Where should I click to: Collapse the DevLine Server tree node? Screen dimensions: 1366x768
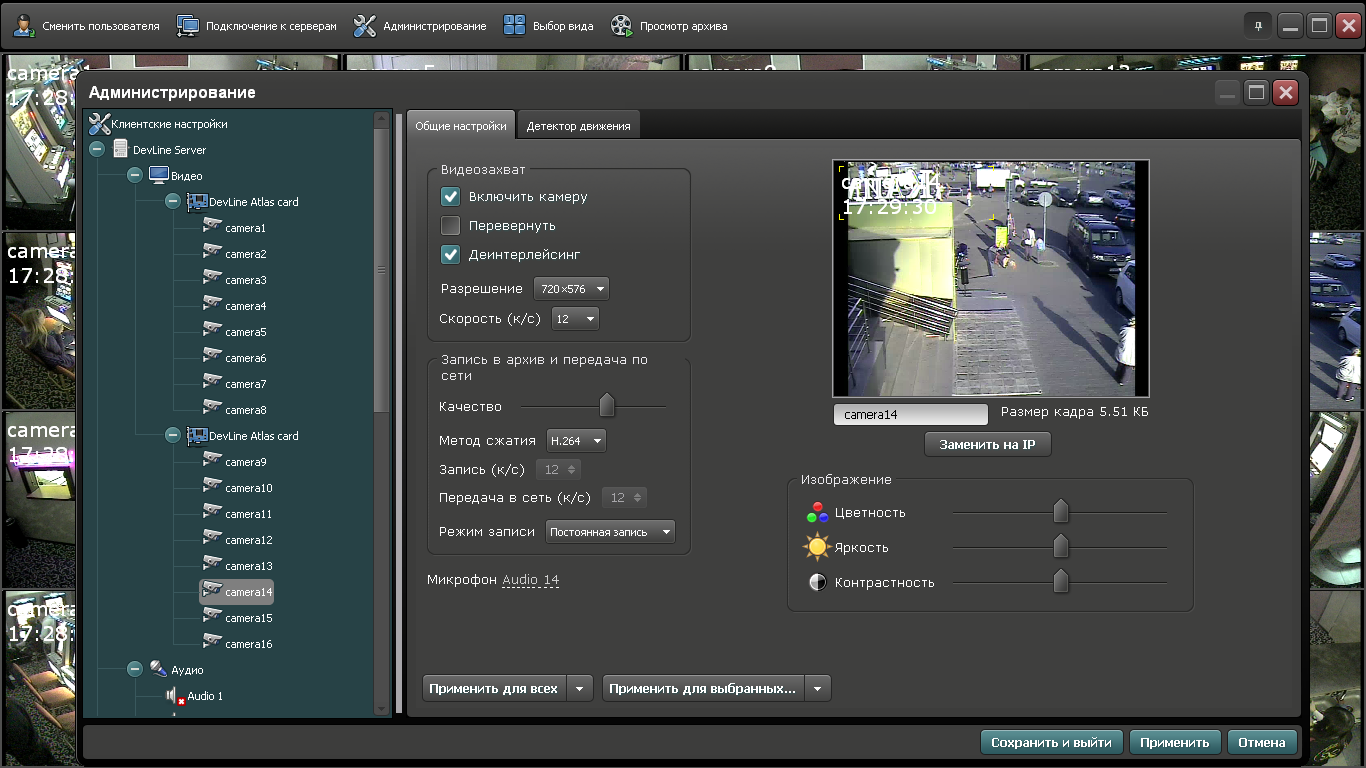(97, 150)
